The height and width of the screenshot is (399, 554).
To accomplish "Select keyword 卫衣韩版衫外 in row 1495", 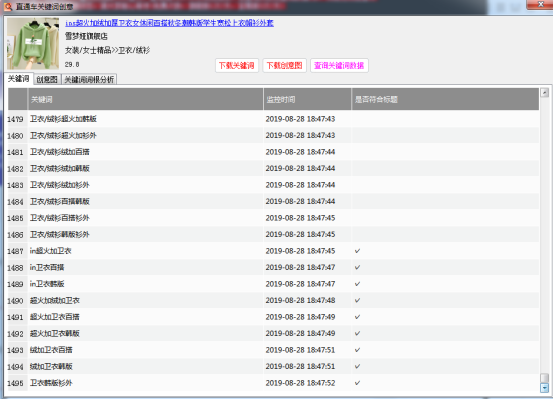I will (51, 383).
